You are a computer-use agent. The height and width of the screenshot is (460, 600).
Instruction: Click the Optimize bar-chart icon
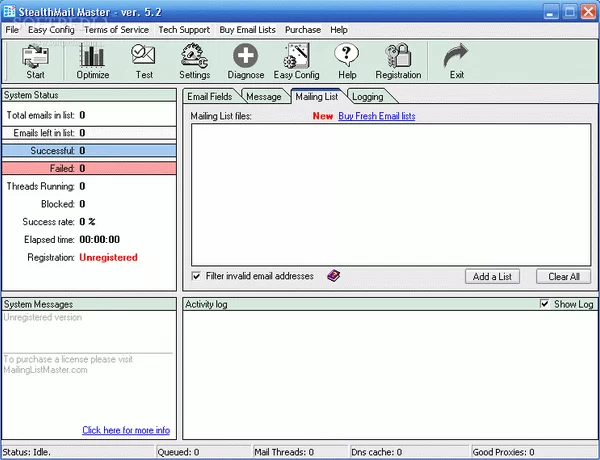92,55
